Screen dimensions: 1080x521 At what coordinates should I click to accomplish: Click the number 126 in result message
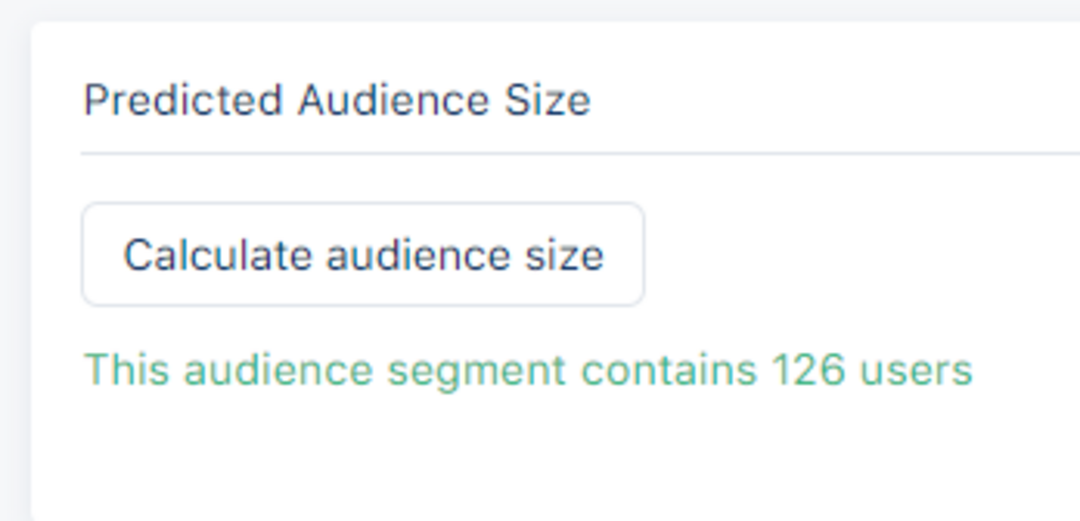(806, 370)
